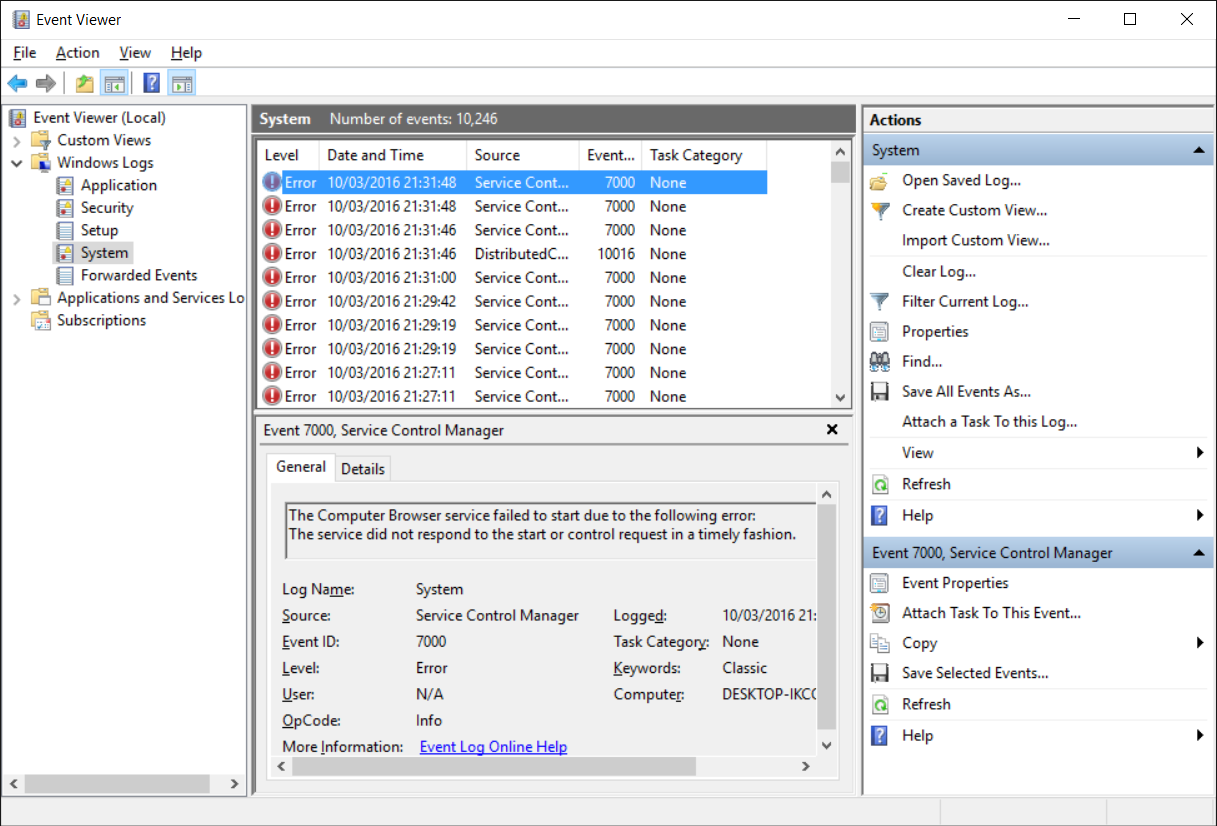Image resolution: width=1217 pixels, height=826 pixels.
Task: Click Clear Log... action
Action: point(939,271)
